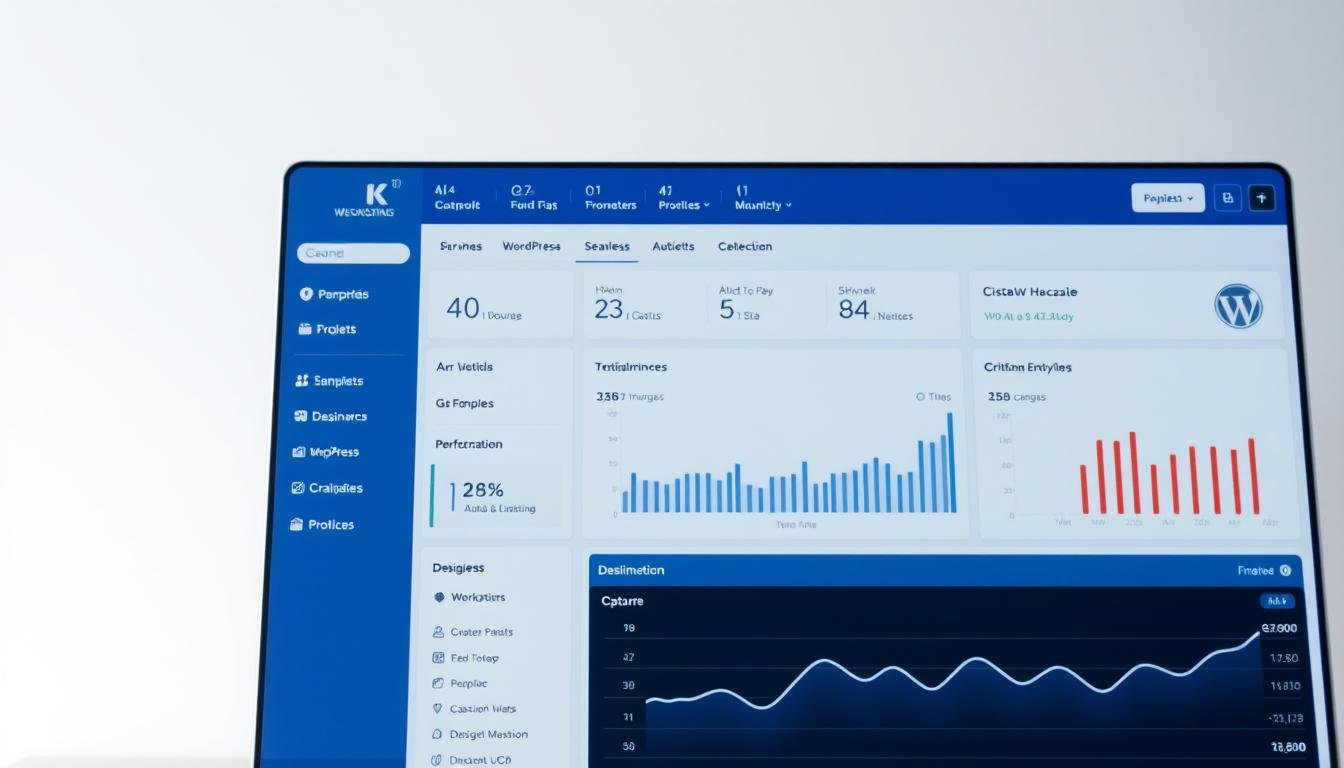Click the circular icon next to Fmatee

pyautogui.click(x=1285, y=570)
